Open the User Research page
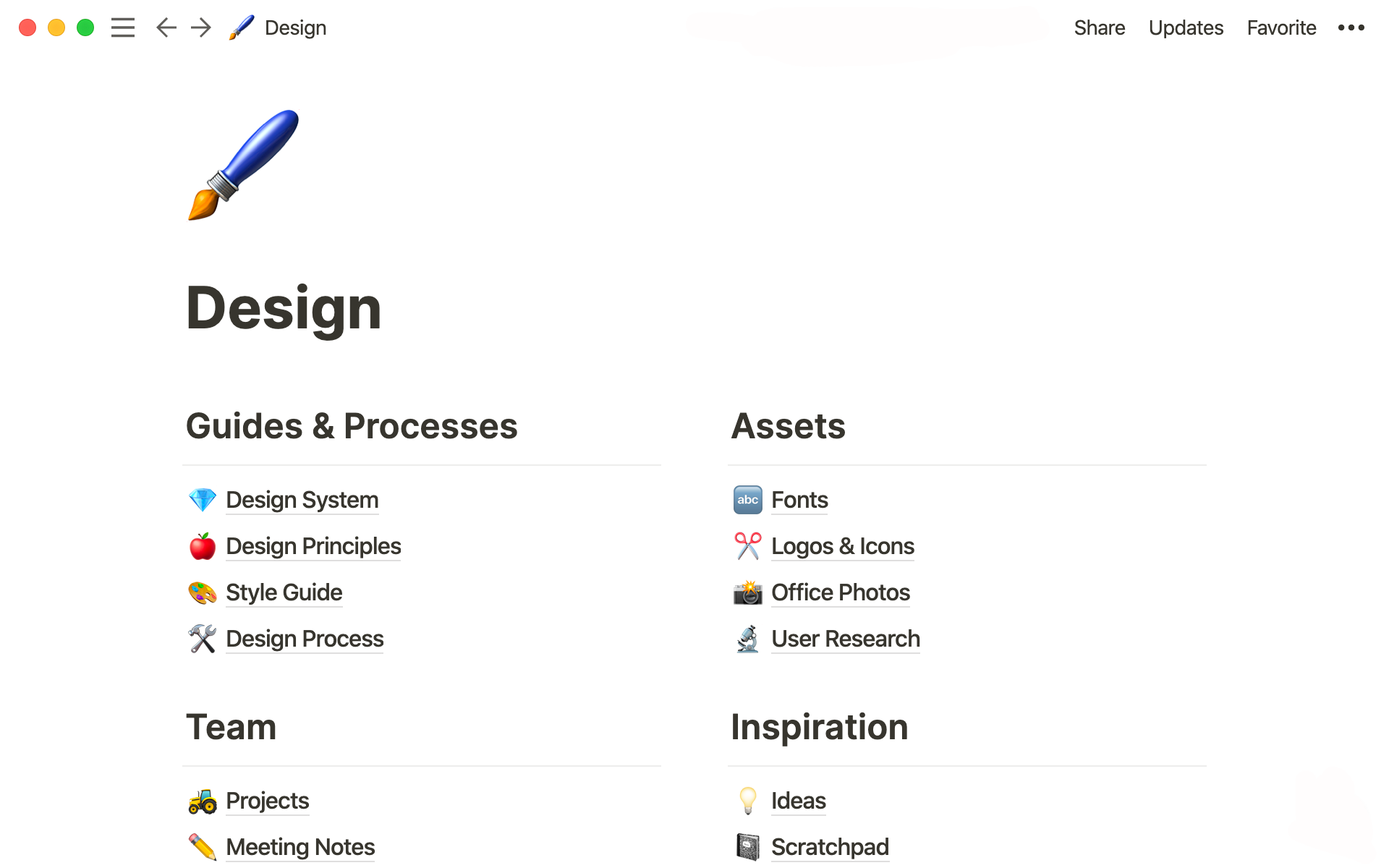 (845, 638)
